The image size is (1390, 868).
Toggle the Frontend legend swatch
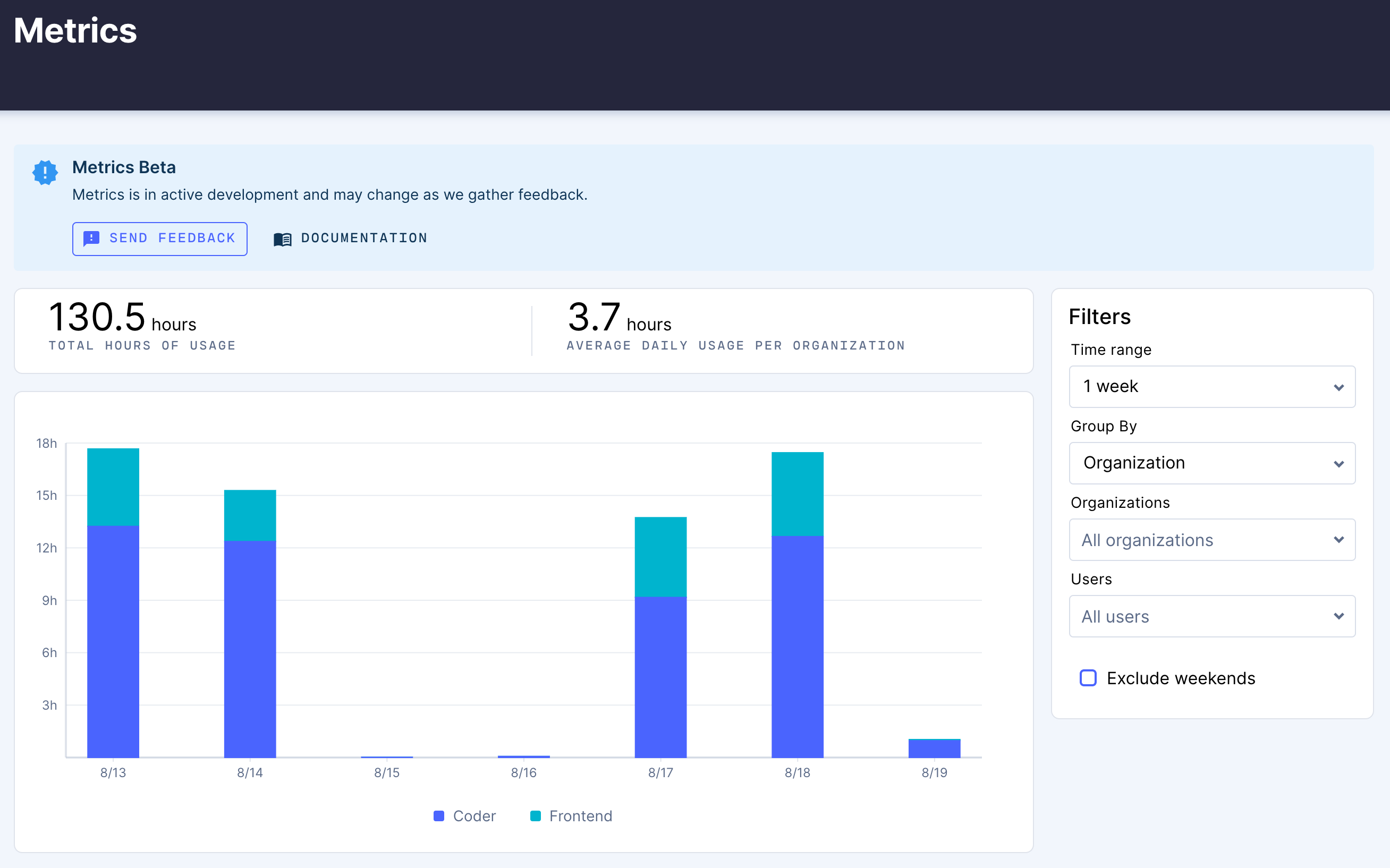[x=535, y=816]
